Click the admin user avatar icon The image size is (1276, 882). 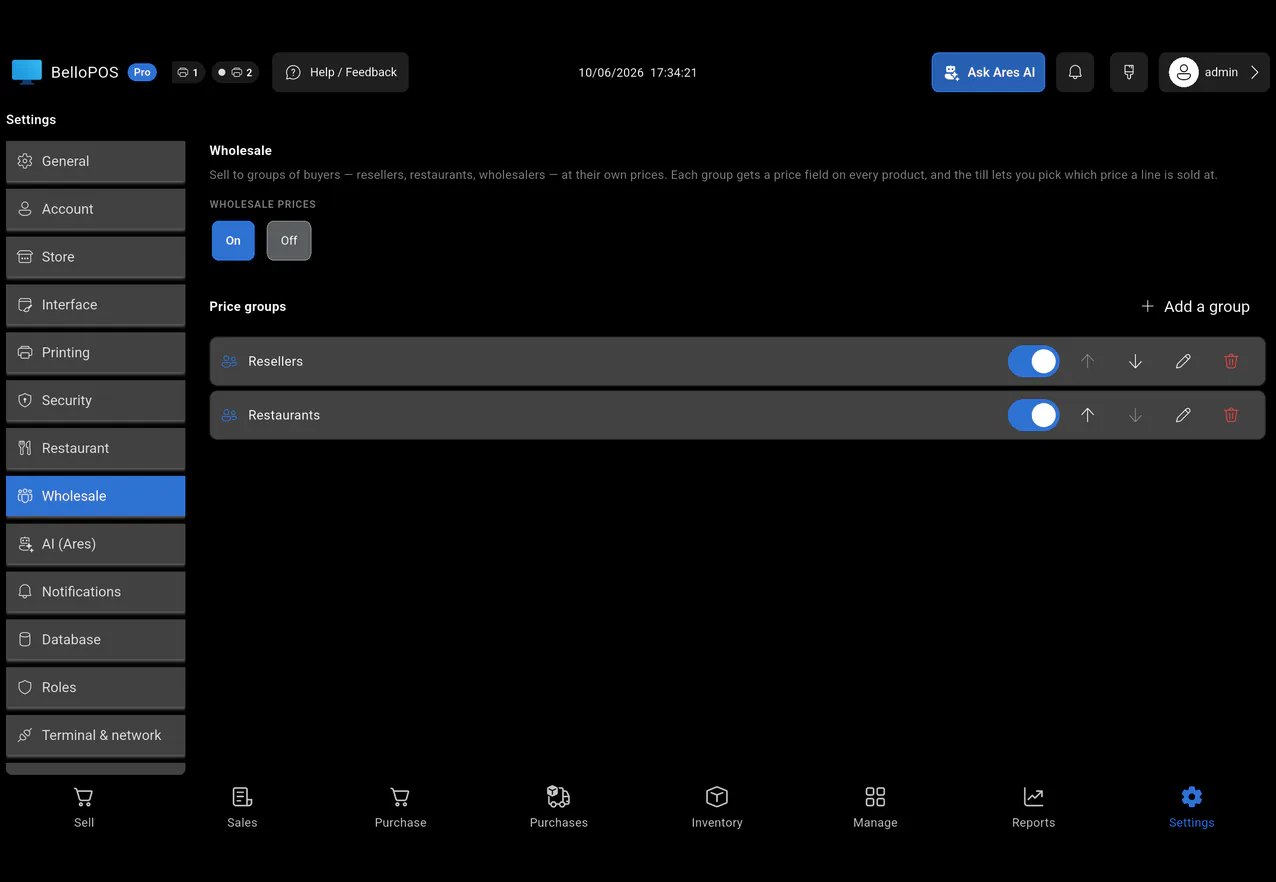1184,72
